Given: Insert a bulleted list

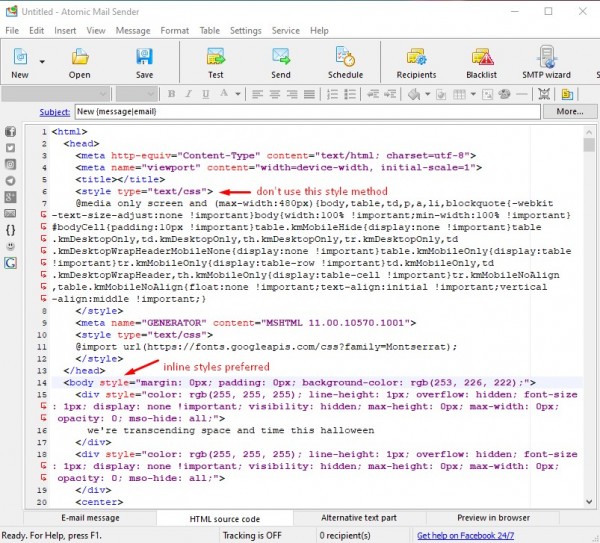Looking at the screenshot, I should click(350, 94).
